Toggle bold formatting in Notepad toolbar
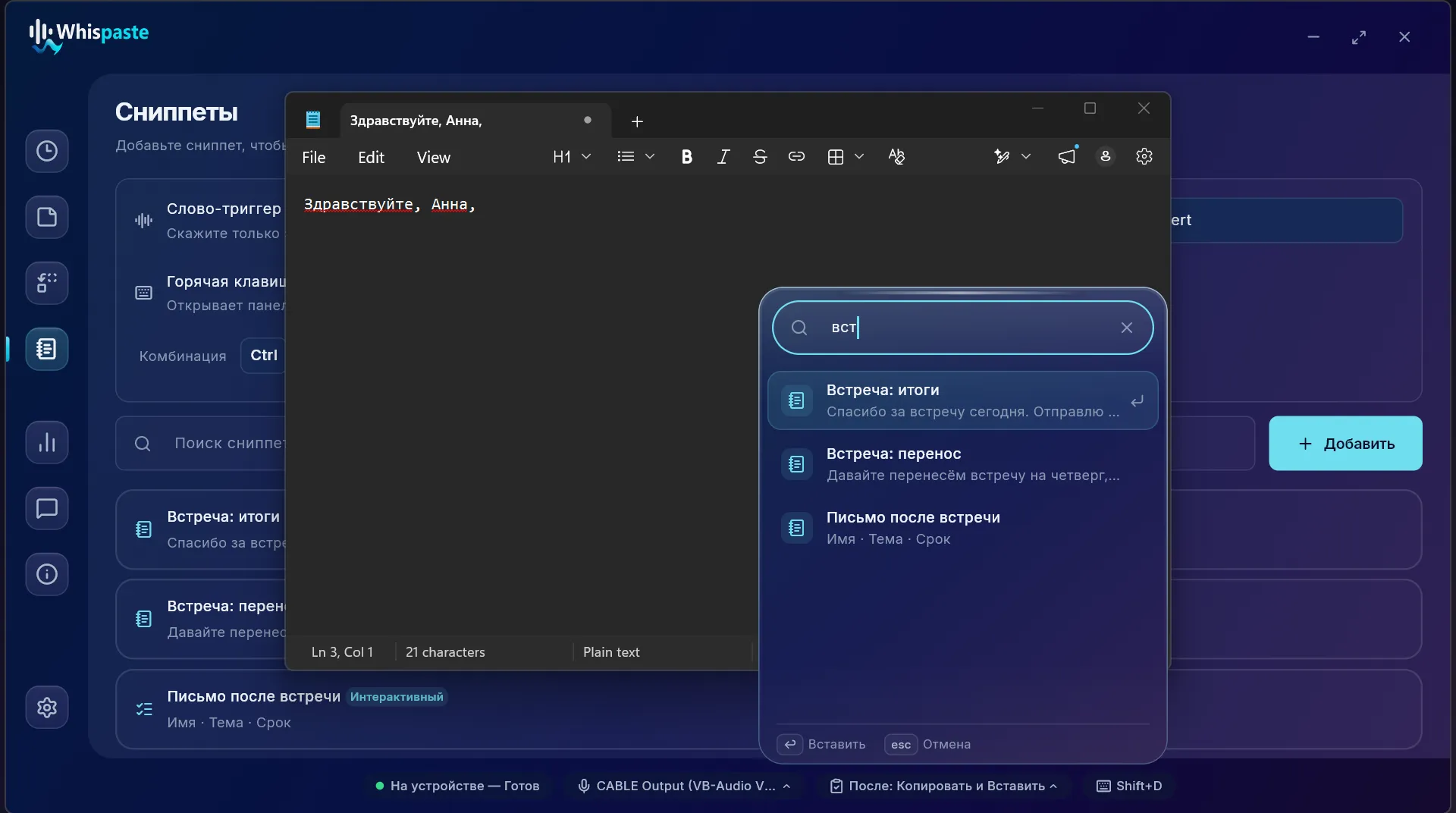 pyautogui.click(x=686, y=157)
